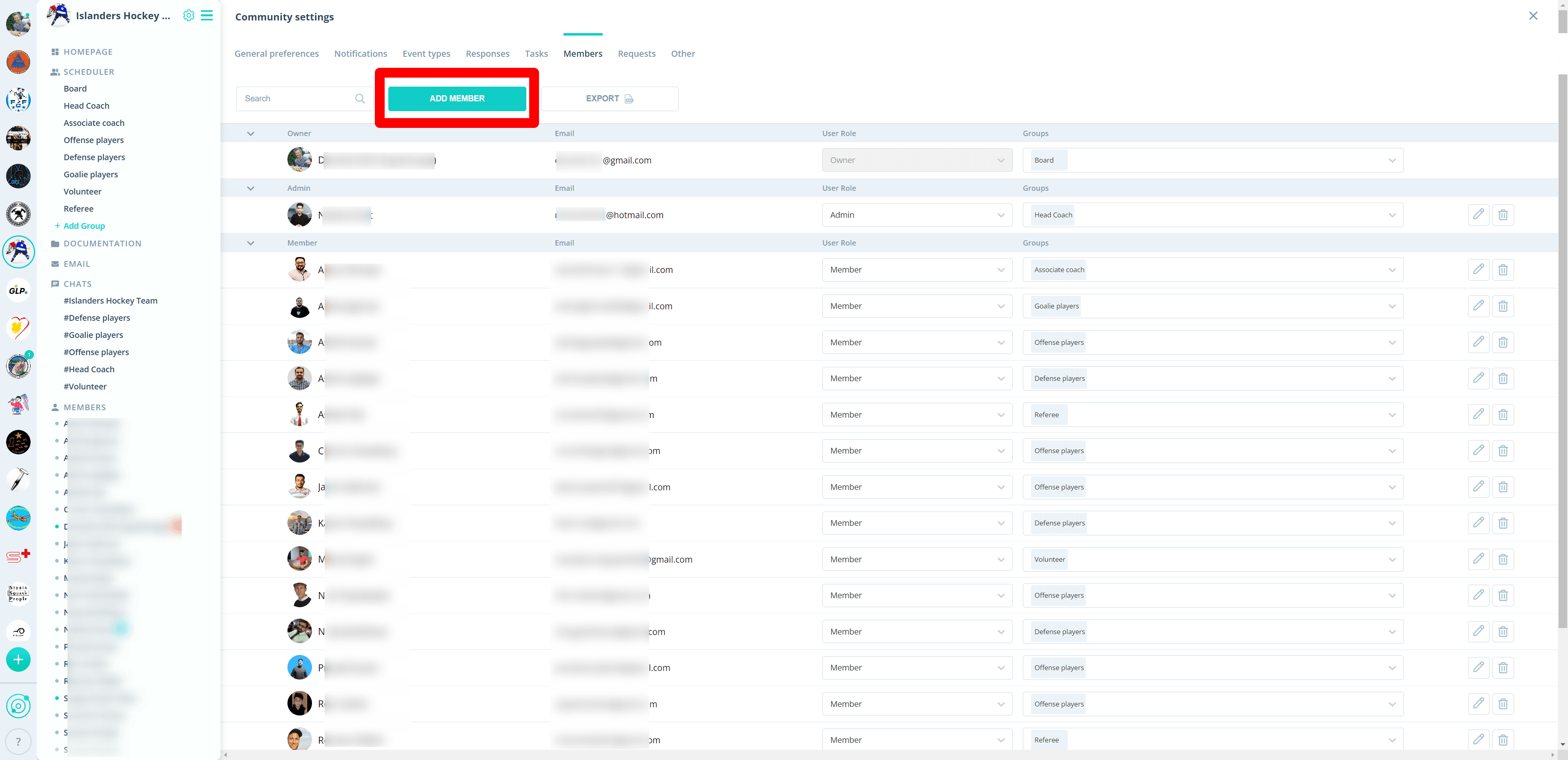
Task: Open the GLP community icon
Action: tap(18, 291)
